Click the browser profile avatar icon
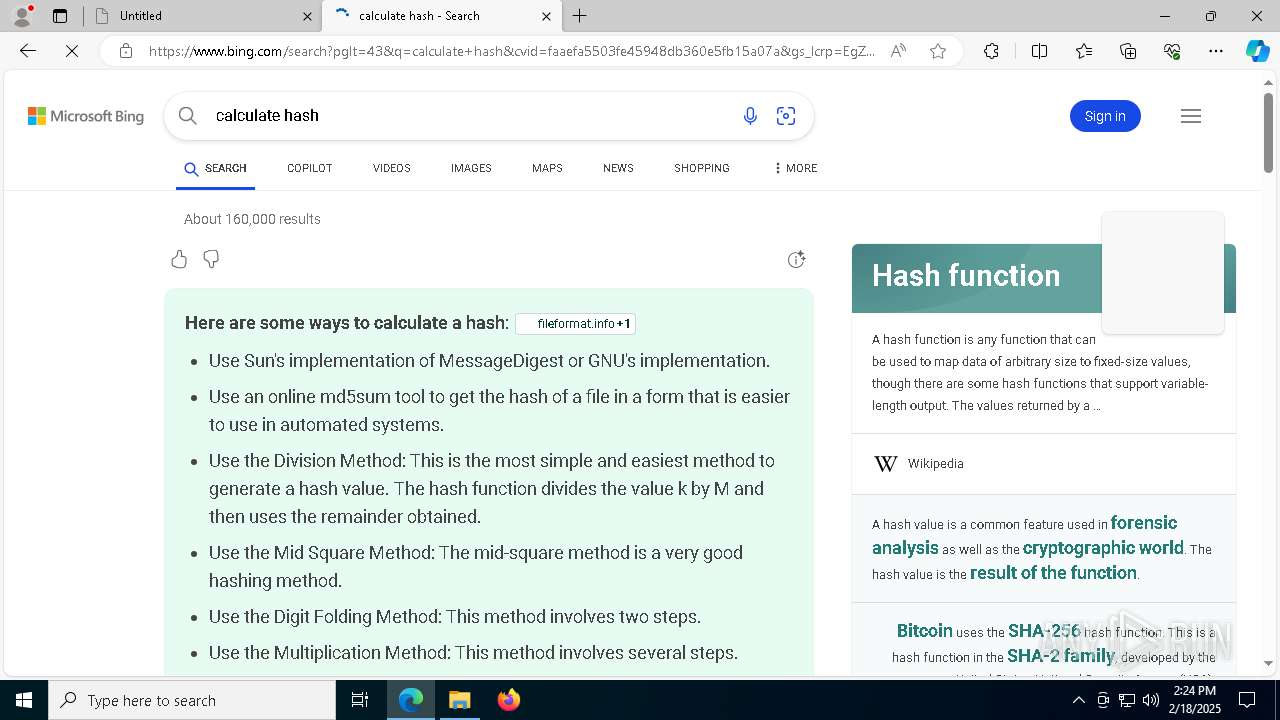1280x720 pixels. [x=22, y=15]
